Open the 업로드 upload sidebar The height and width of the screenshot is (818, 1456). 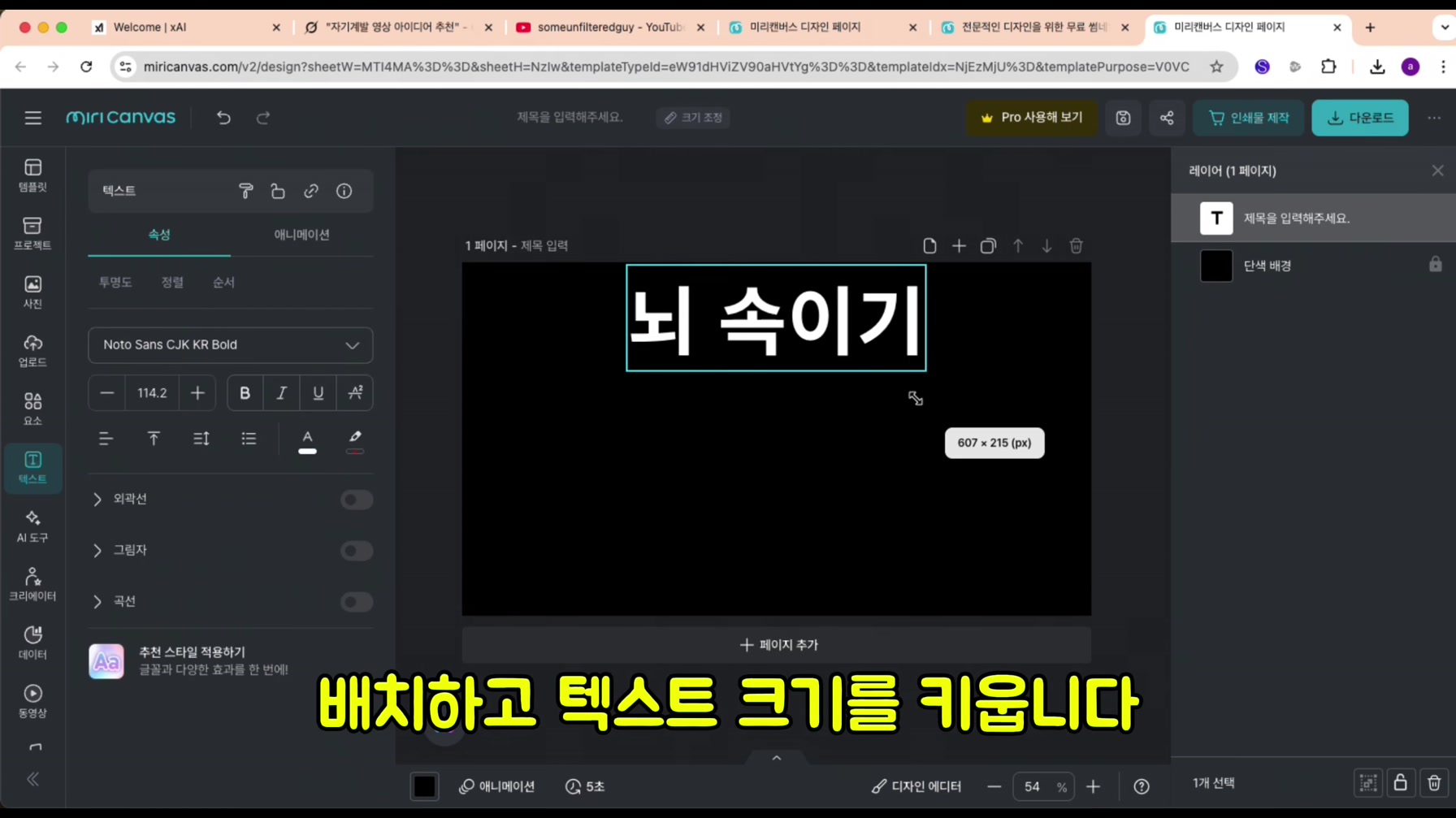32,351
